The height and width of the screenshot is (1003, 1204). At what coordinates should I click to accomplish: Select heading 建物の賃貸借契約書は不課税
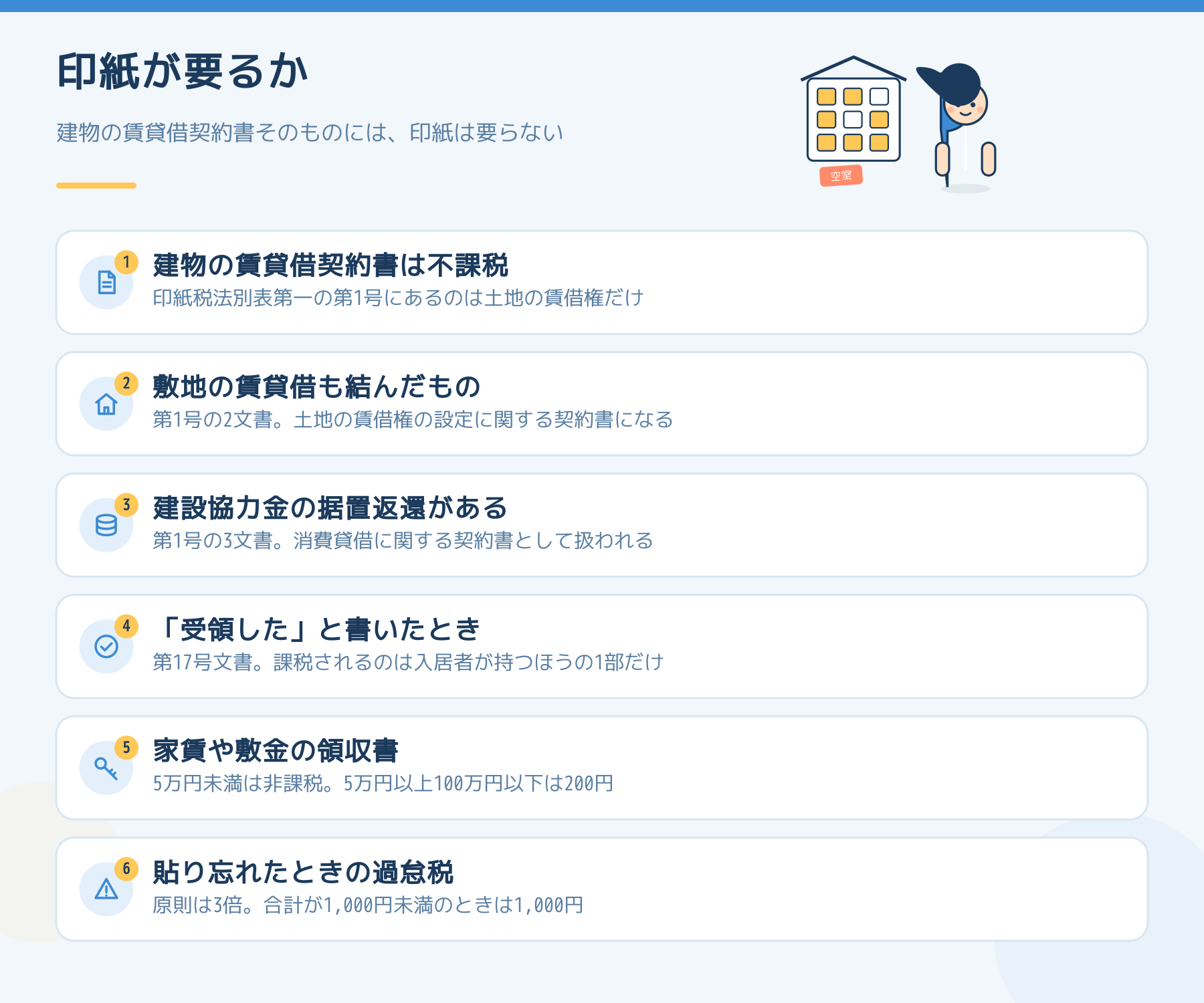[330, 265]
